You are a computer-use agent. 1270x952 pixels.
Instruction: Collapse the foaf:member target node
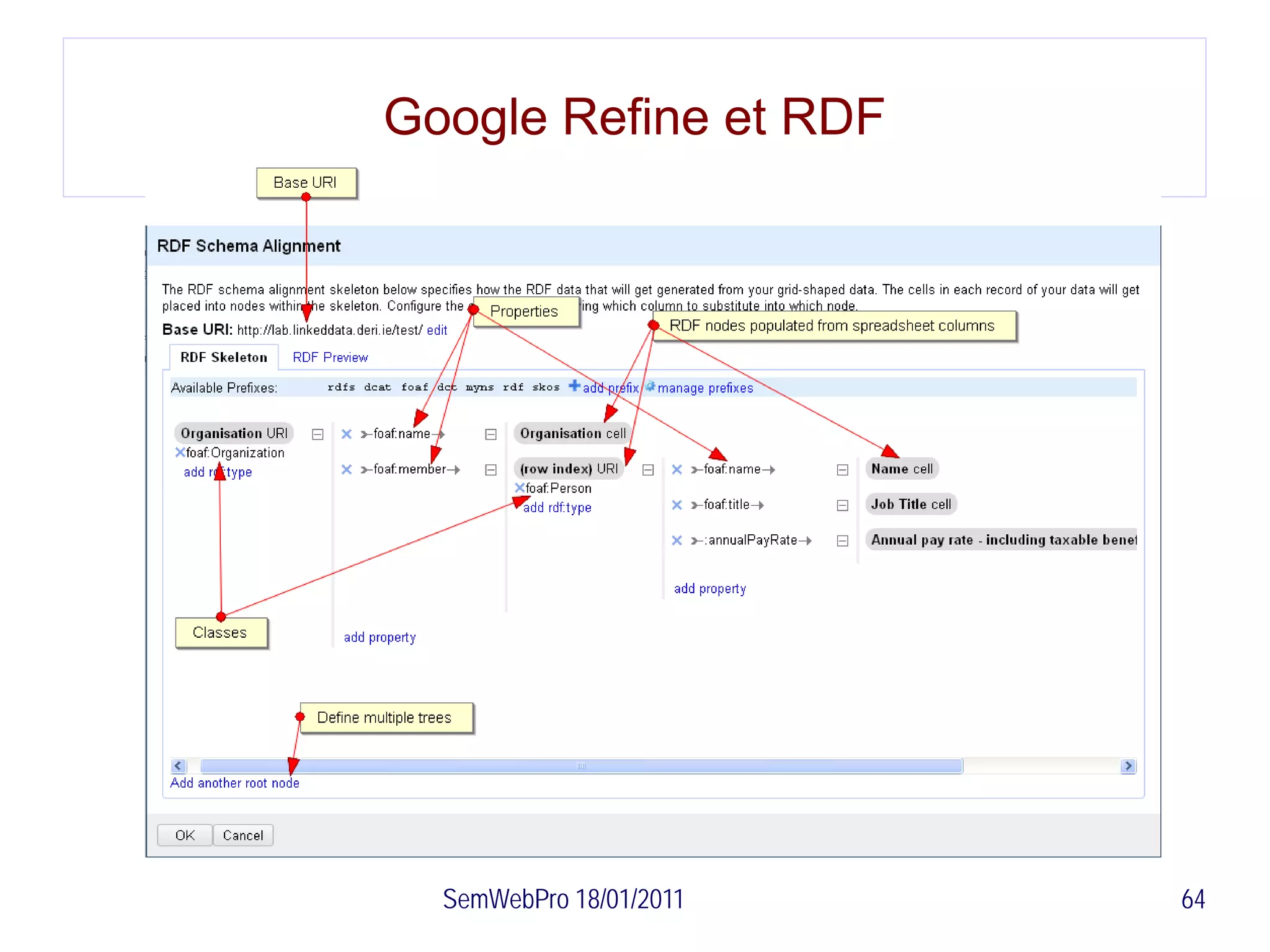pyautogui.click(x=491, y=470)
